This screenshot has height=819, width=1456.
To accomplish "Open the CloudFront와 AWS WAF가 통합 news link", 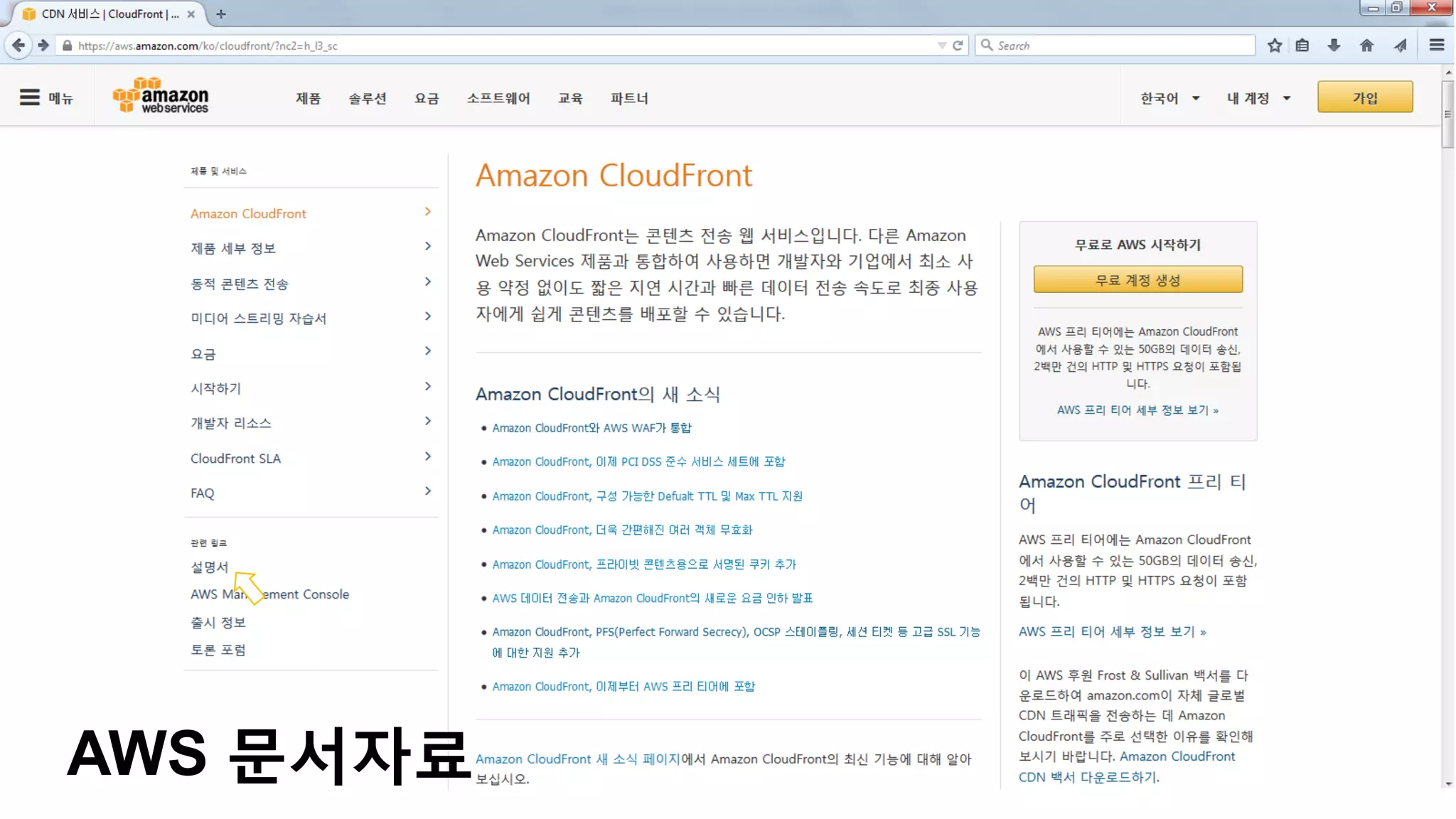I will (591, 428).
